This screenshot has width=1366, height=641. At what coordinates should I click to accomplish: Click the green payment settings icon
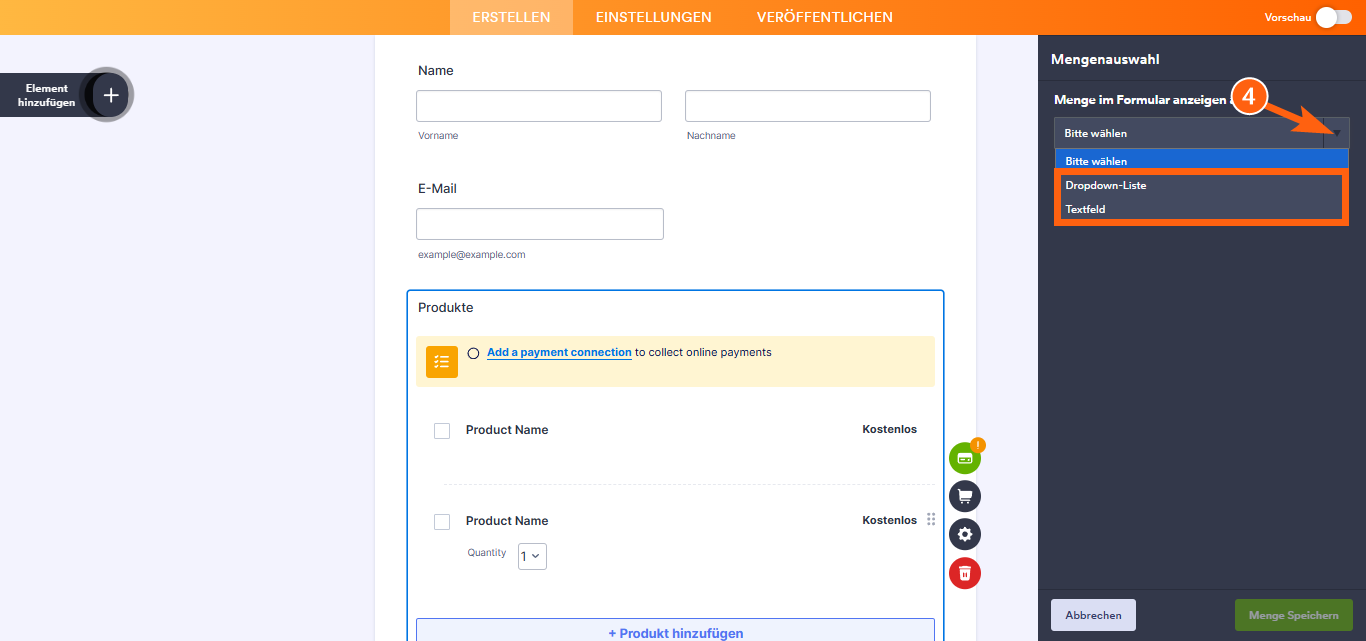964,457
